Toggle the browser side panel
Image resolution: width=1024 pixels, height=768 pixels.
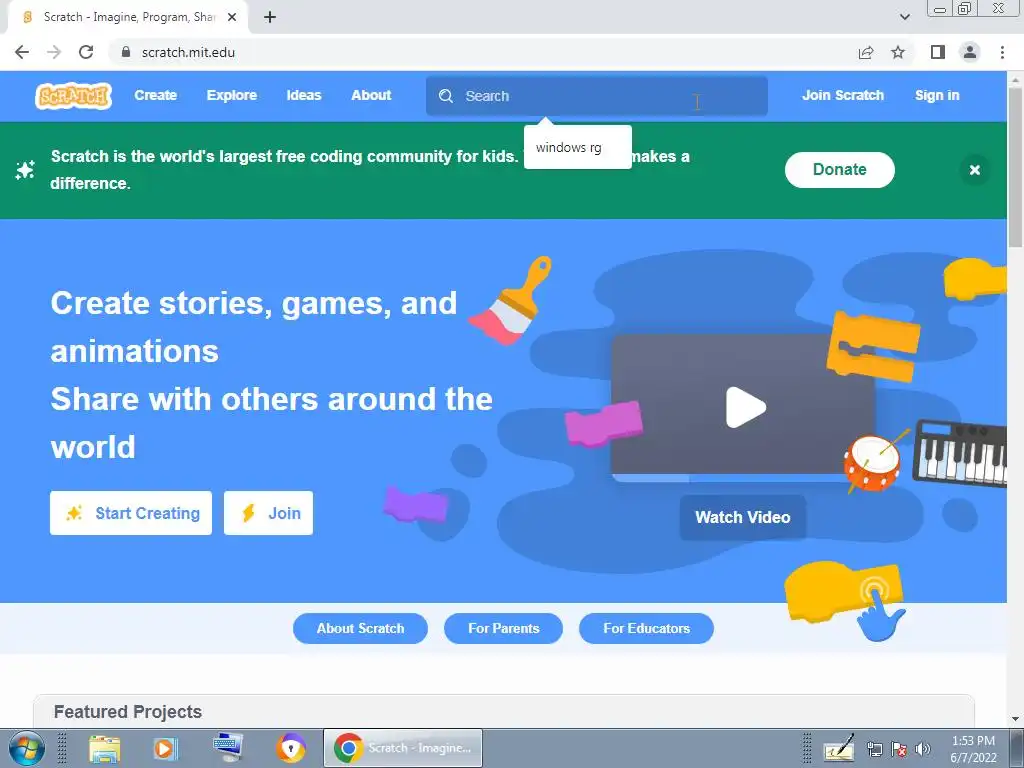(x=938, y=52)
